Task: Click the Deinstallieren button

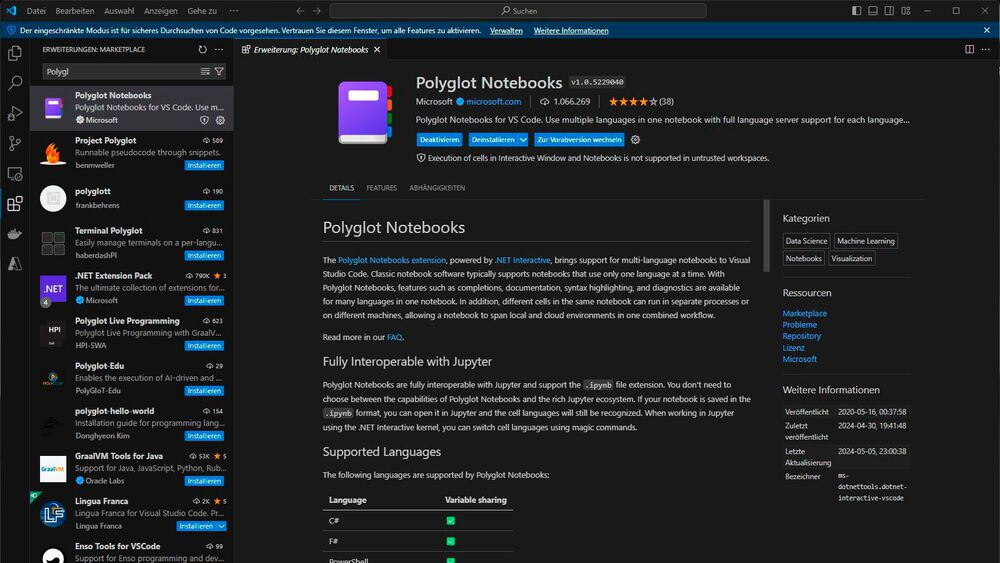Action: (x=493, y=140)
